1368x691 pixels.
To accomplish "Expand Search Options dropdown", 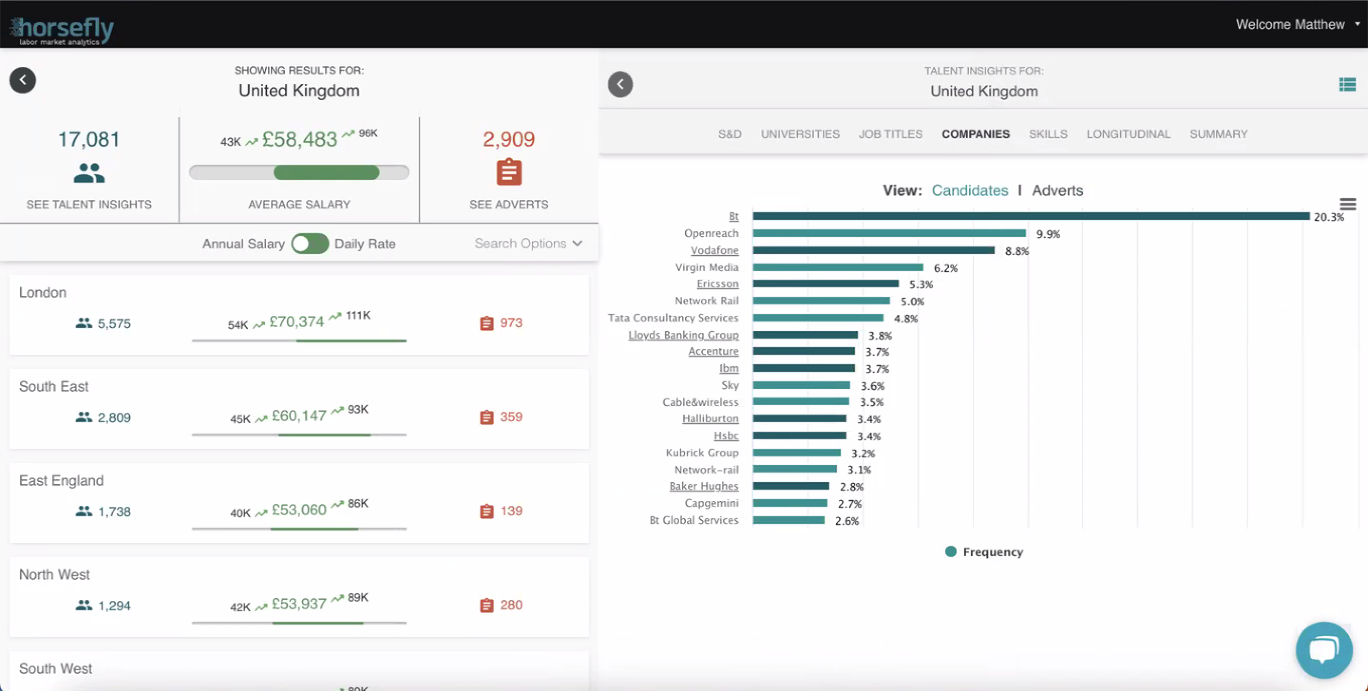I will pyautogui.click(x=528, y=244).
